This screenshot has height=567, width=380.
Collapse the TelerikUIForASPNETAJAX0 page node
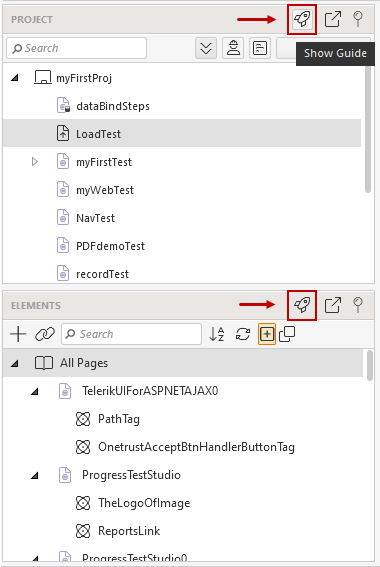[35, 391]
